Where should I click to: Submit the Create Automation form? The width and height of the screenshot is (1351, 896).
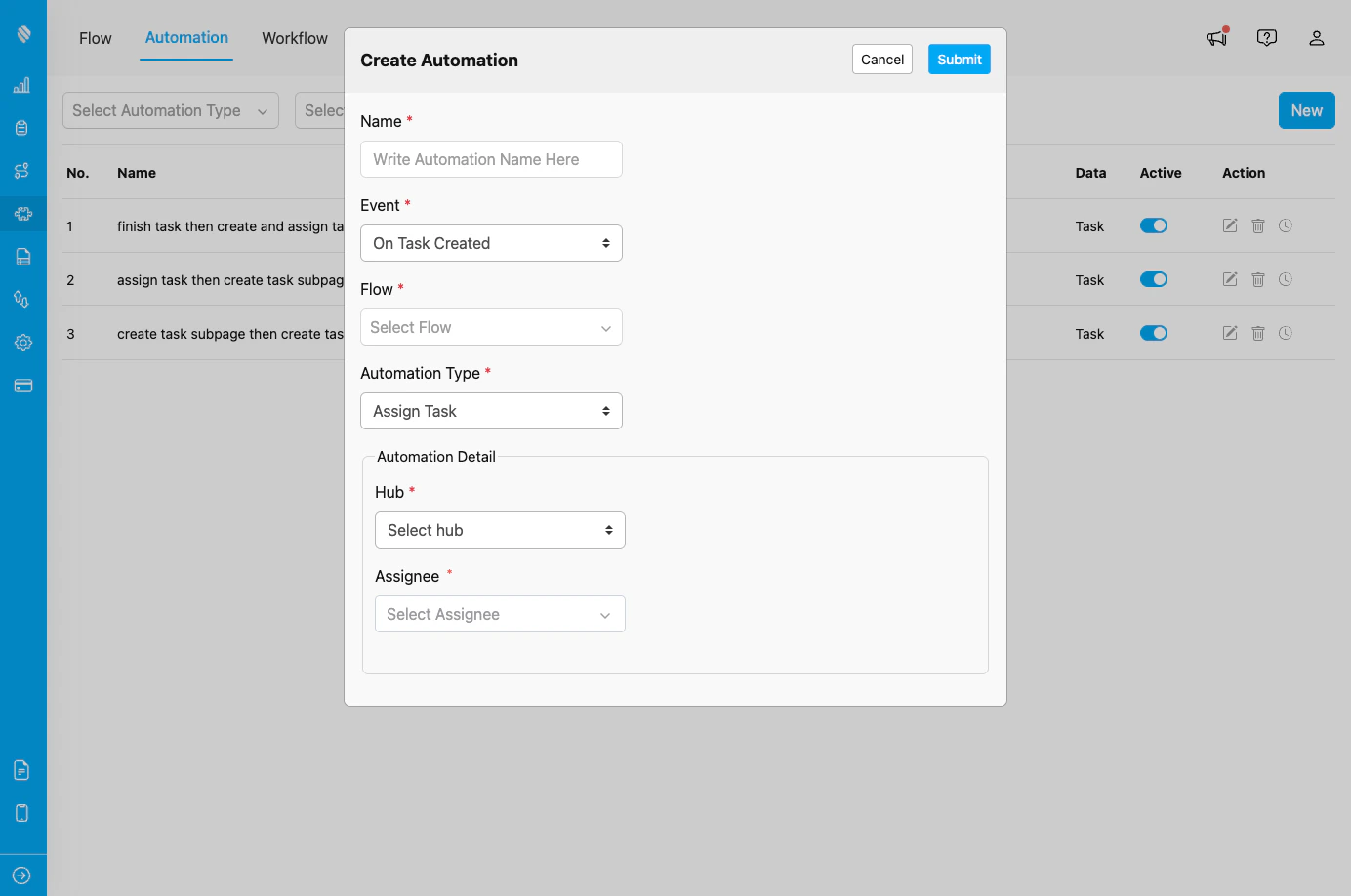[x=959, y=59]
